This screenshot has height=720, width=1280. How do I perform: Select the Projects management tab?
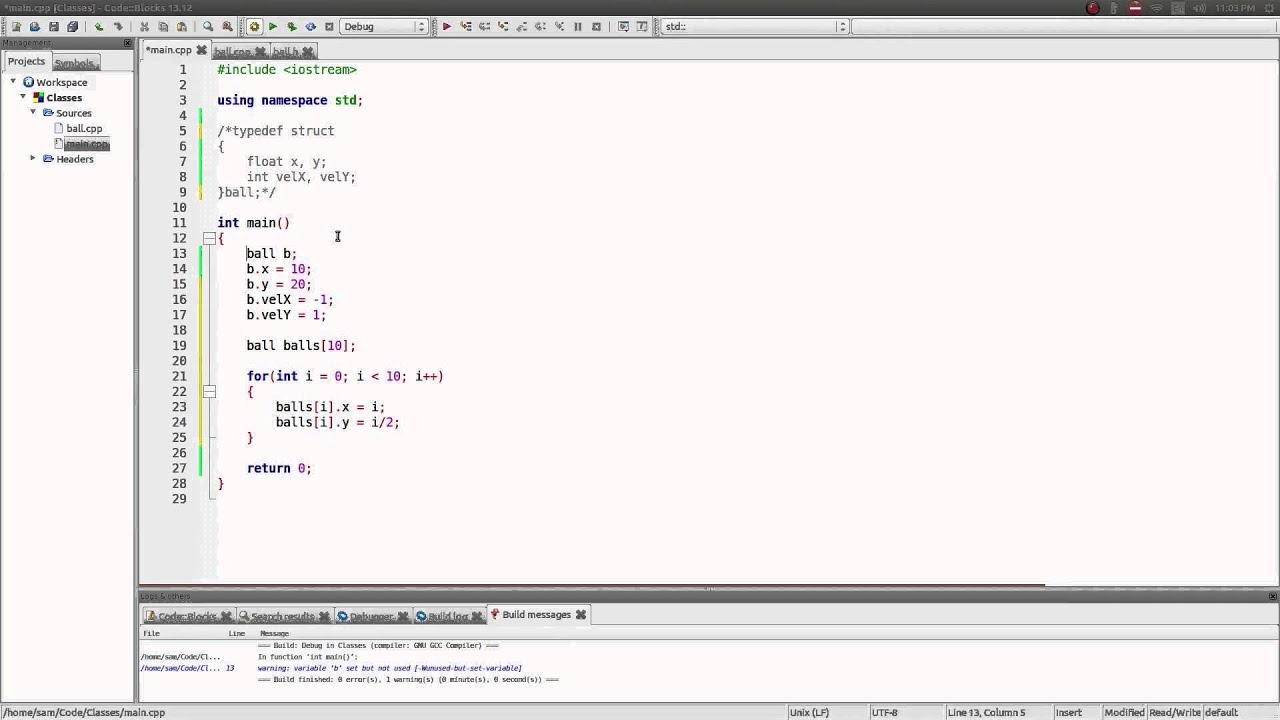tap(27, 62)
